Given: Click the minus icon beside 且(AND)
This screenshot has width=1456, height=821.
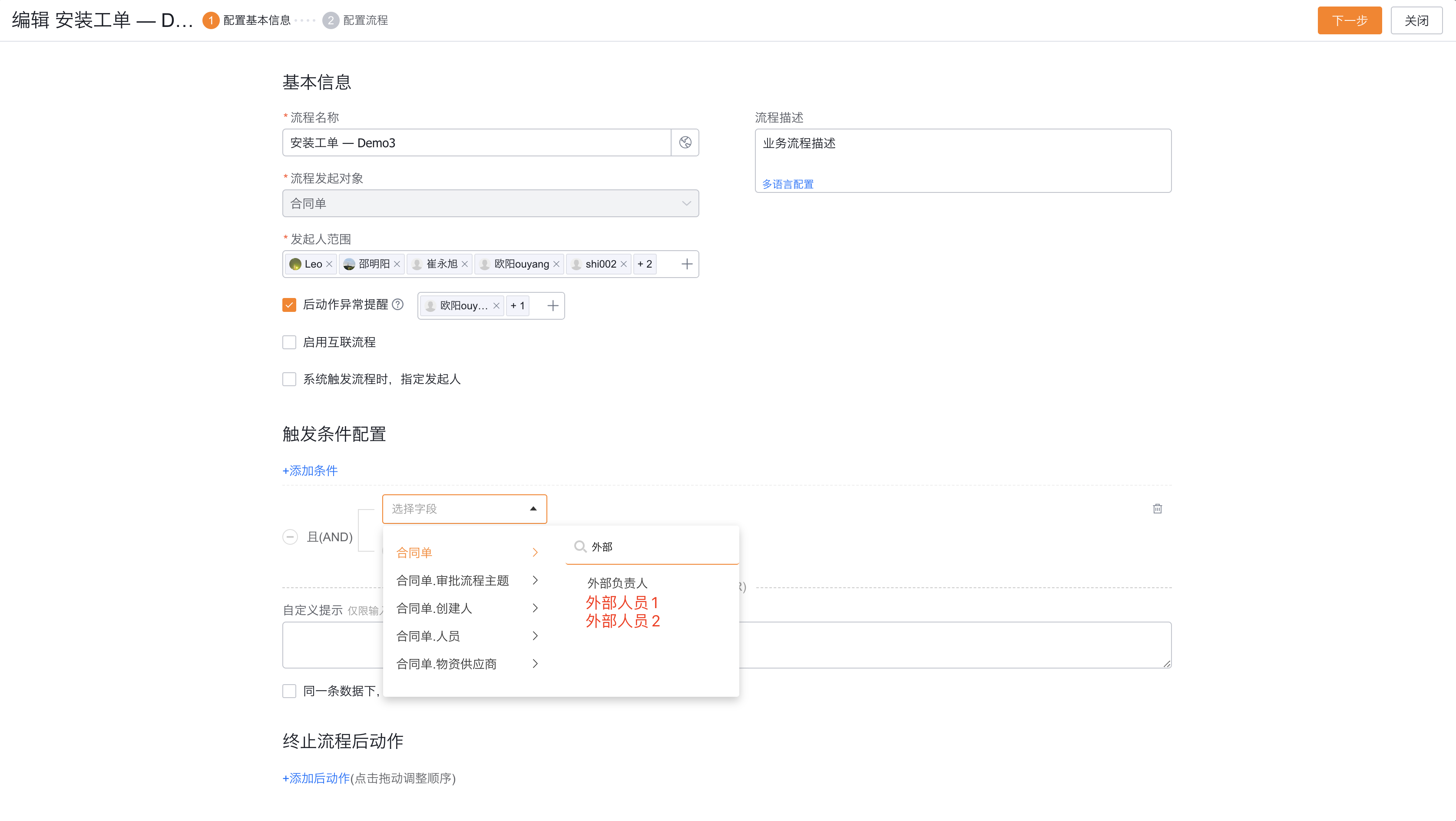Looking at the screenshot, I should coord(291,536).
